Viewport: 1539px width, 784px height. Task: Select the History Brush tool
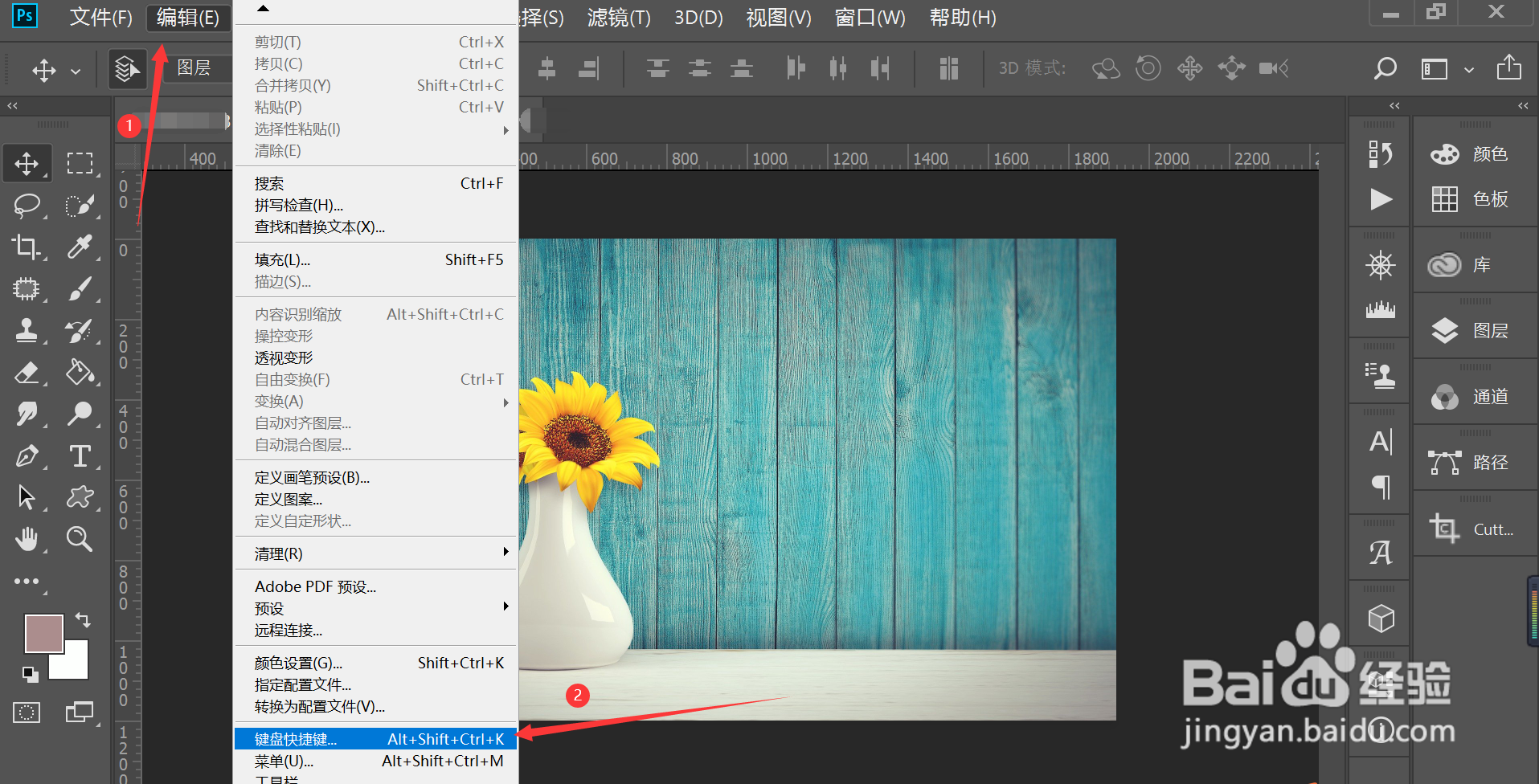(x=80, y=331)
